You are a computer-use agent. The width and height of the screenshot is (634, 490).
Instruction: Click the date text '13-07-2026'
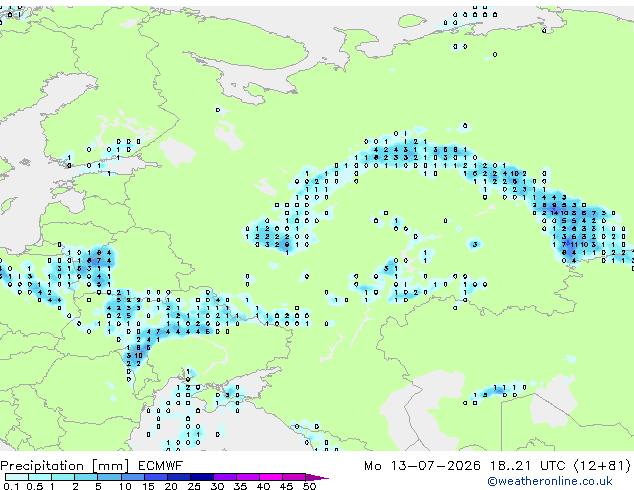435,466
